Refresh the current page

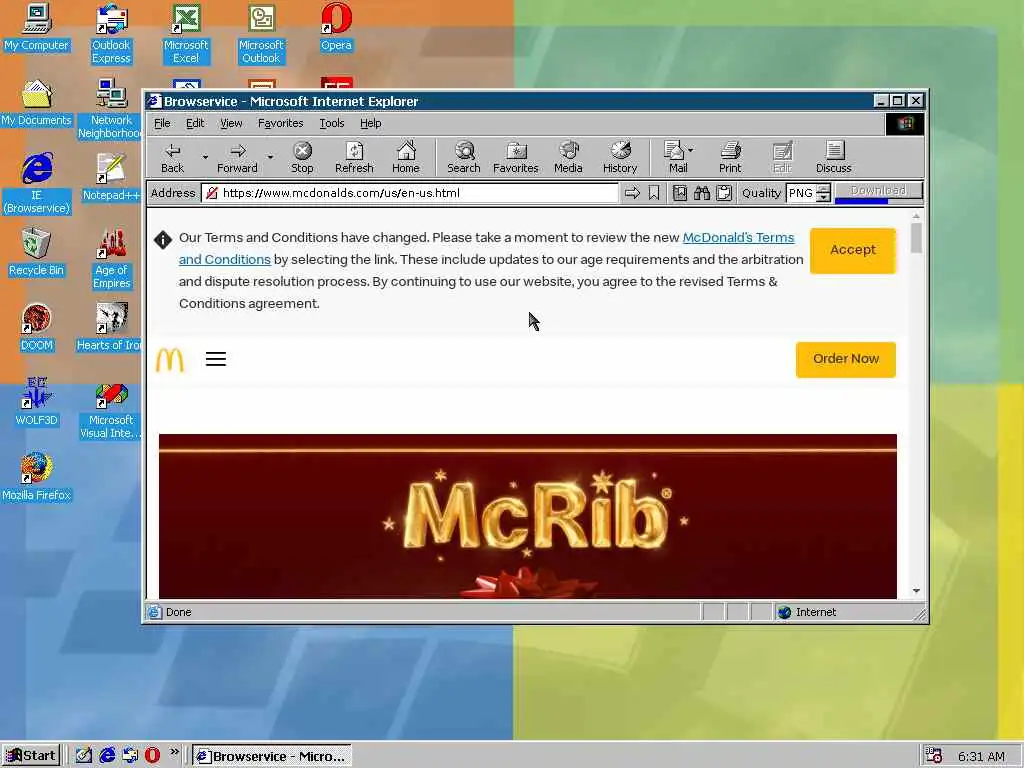coord(354,158)
